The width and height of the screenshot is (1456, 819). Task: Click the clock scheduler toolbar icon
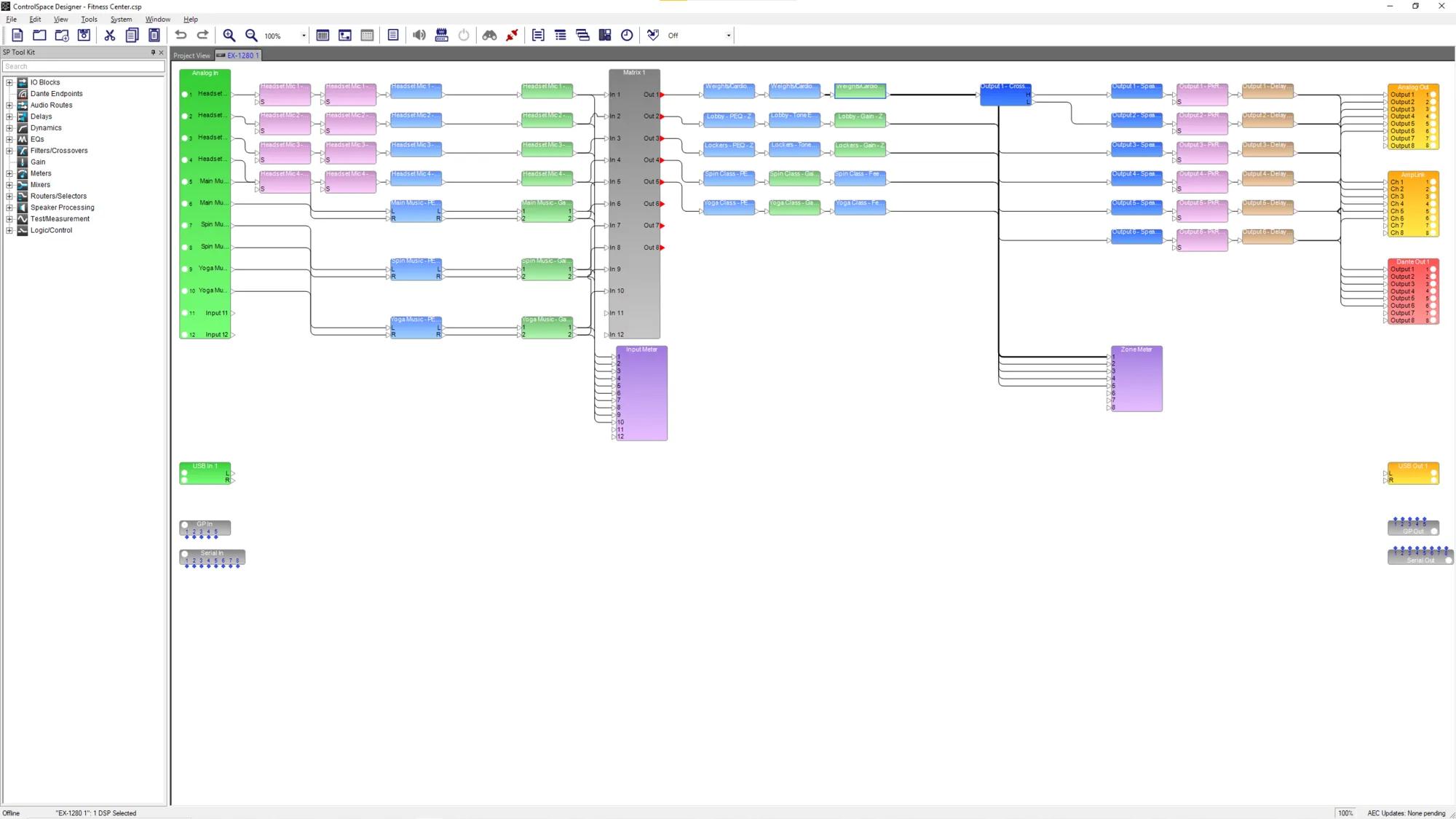(x=627, y=35)
